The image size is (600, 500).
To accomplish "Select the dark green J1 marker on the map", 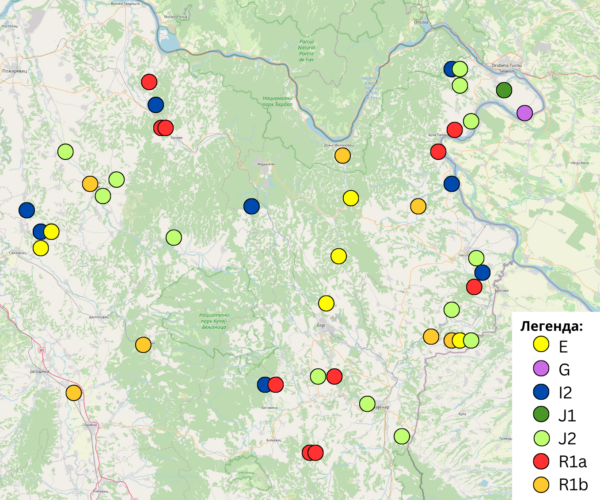I will [504, 90].
